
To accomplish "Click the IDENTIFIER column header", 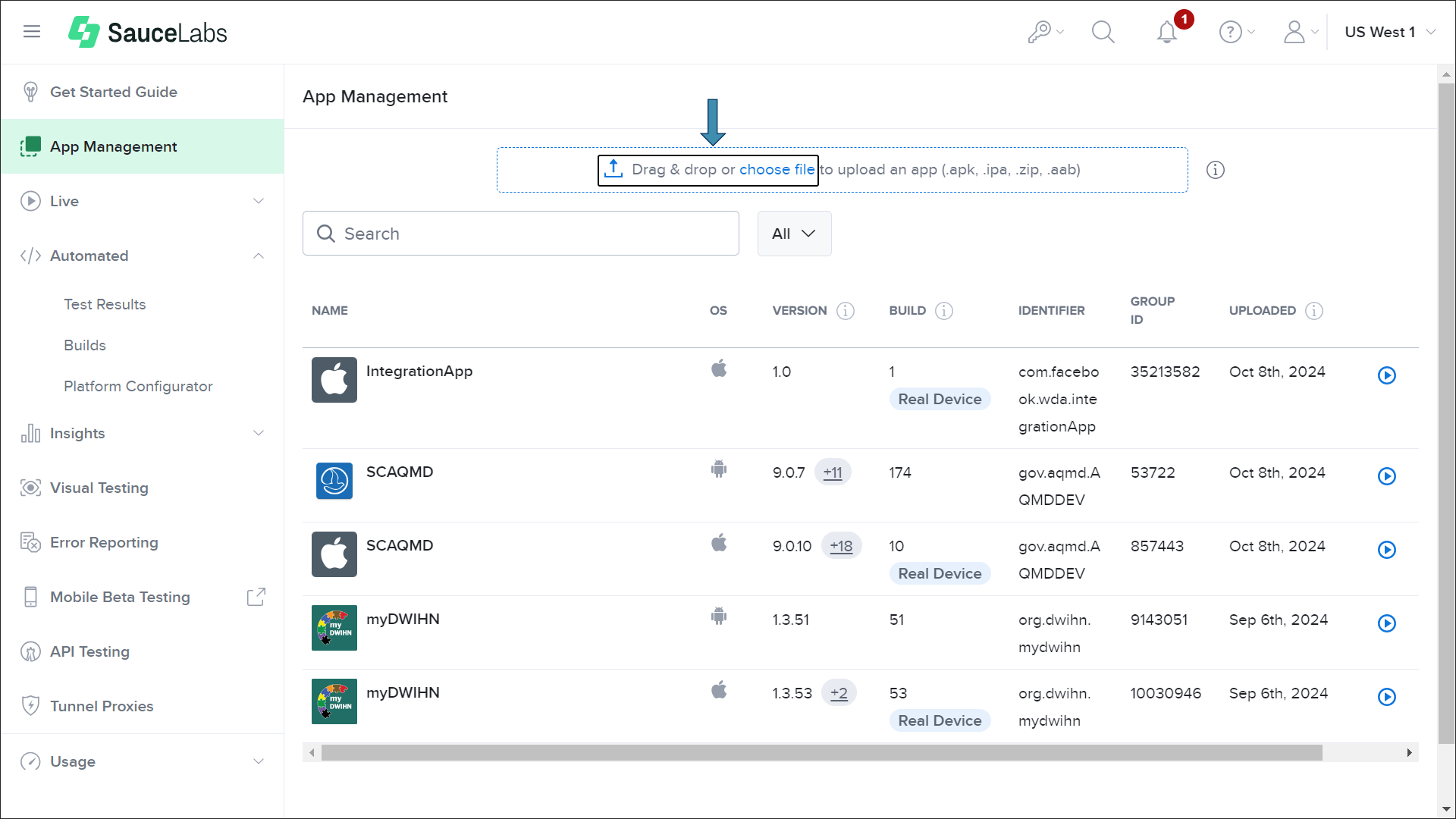I will [x=1051, y=311].
